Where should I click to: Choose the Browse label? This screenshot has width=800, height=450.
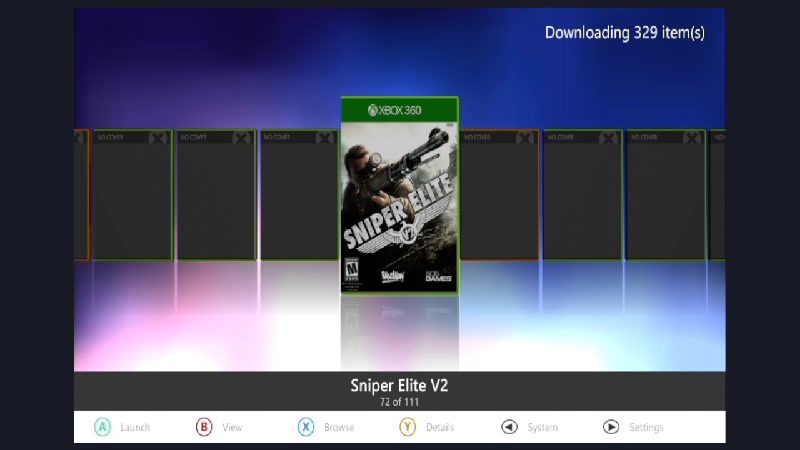(x=339, y=428)
